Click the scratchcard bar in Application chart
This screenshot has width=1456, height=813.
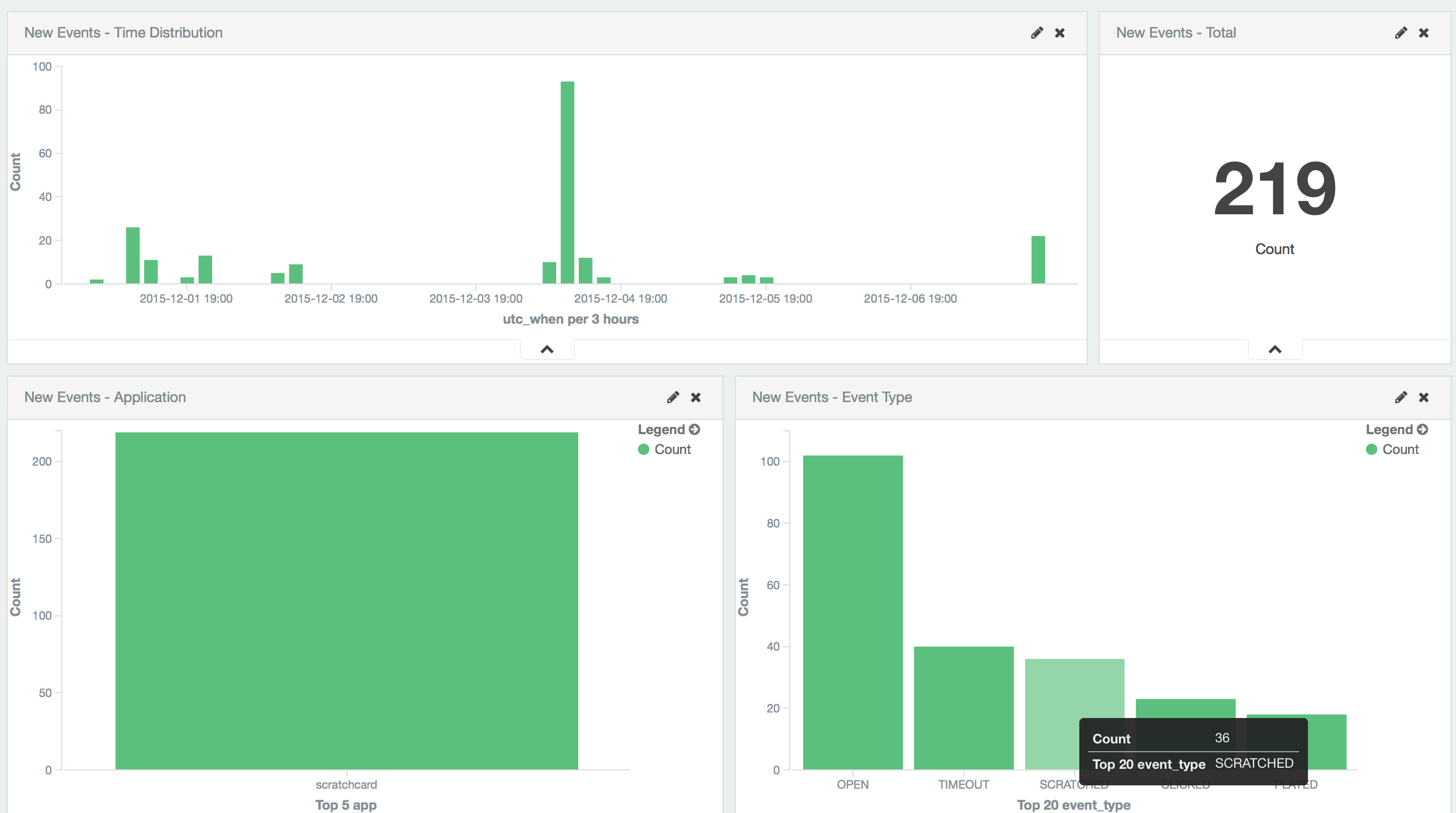coord(346,600)
